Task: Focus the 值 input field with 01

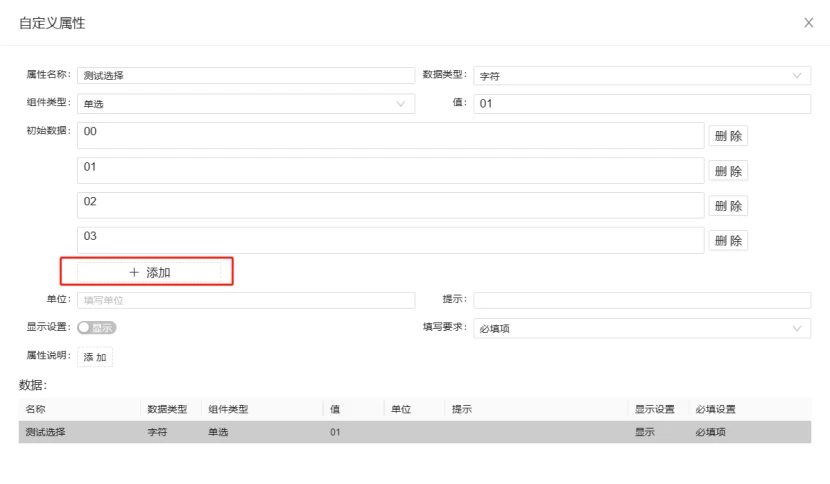Action: pos(642,104)
